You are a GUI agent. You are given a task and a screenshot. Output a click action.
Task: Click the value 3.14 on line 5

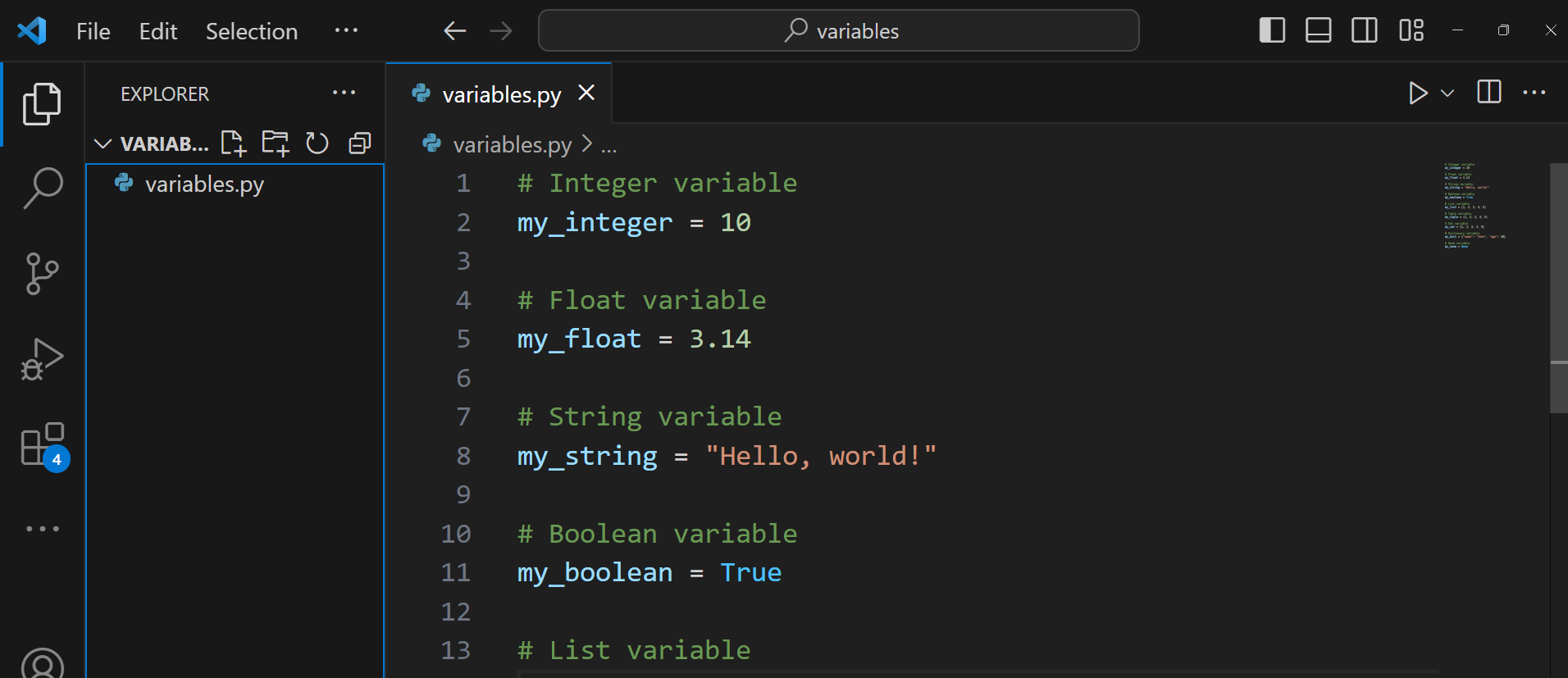tap(720, 339)
